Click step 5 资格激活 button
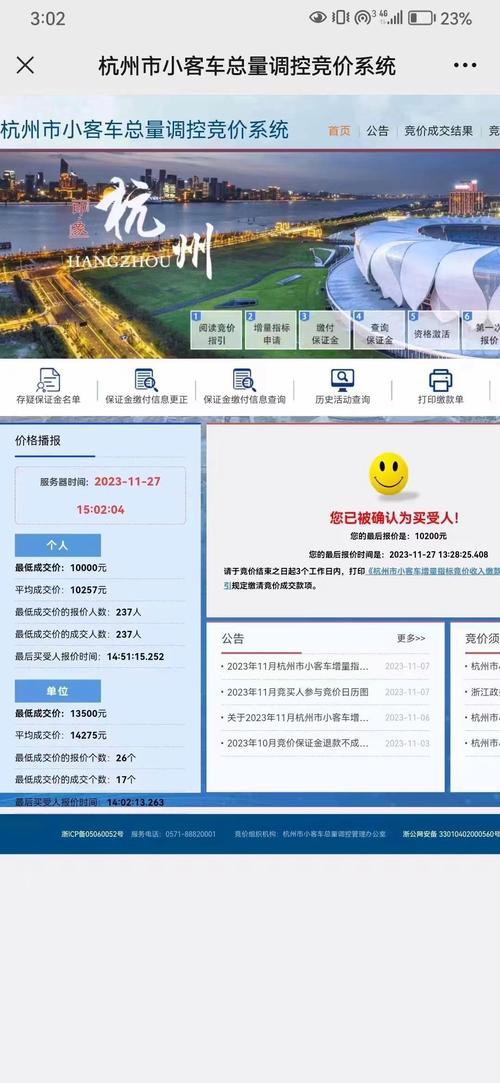 [x=433, y=331]
